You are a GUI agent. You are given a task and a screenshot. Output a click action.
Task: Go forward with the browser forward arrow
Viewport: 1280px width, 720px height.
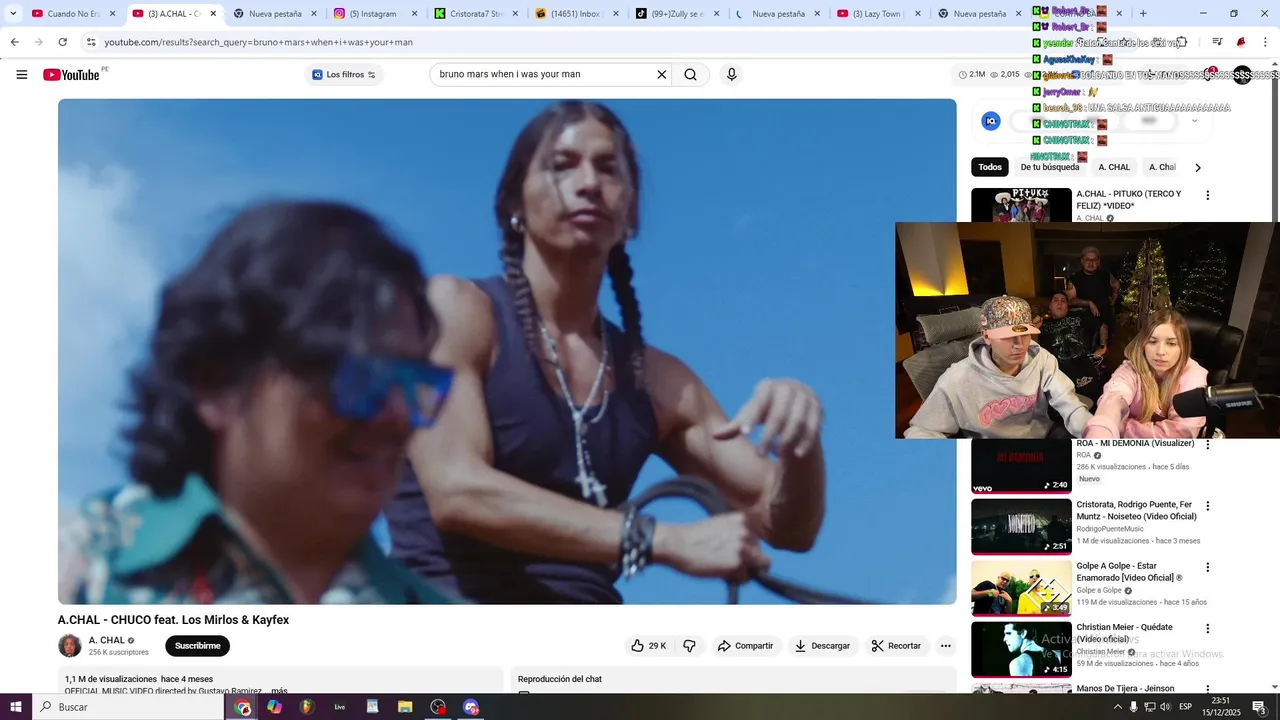[38, 42]
